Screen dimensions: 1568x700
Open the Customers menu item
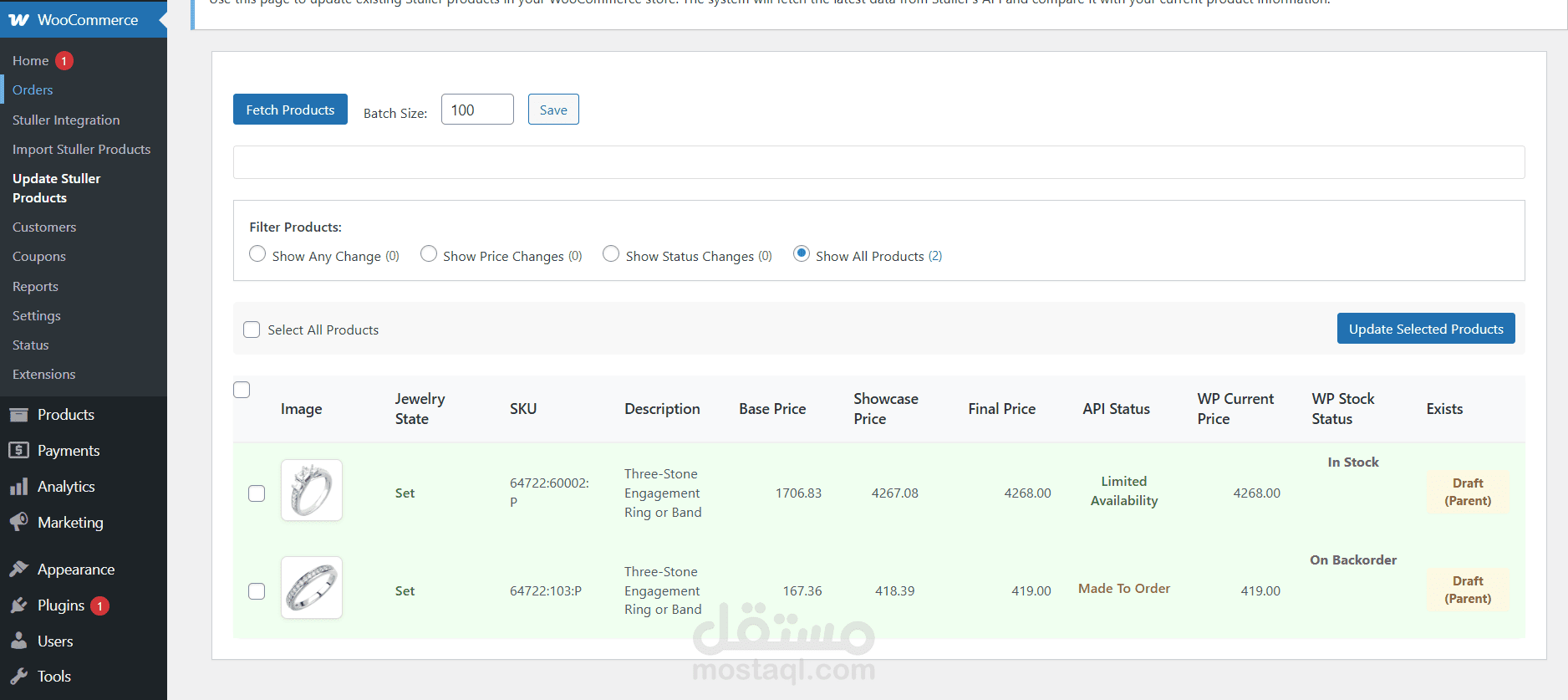(44, 227)
